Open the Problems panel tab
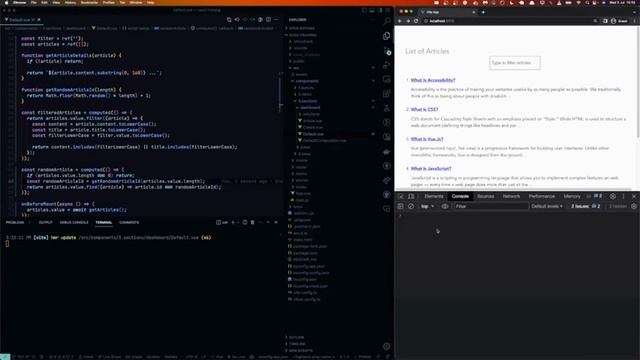This screenshot has width=640, height=360. 15,222
